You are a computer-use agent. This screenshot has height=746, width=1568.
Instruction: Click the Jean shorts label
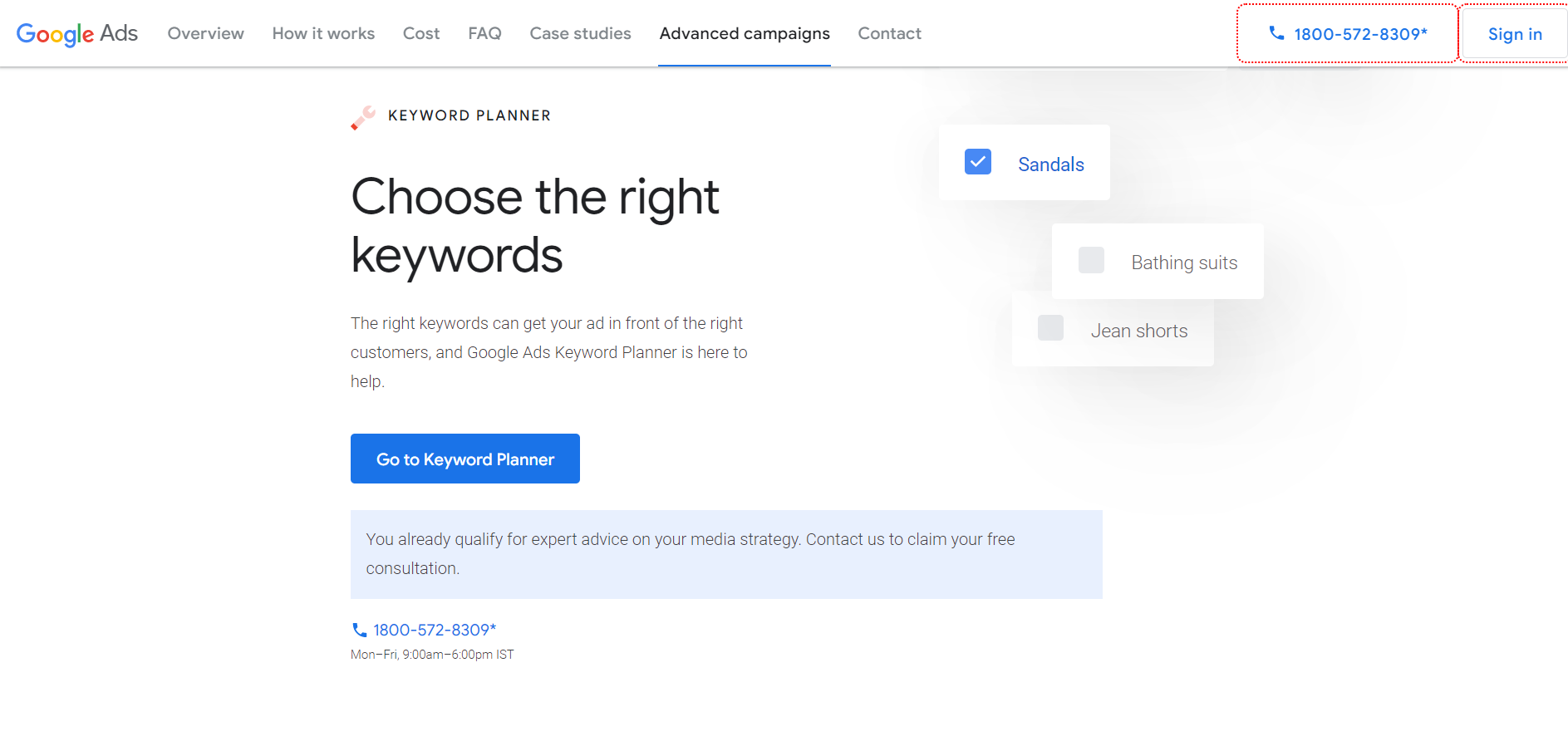pyautogui.click(x=1139, y=331)
